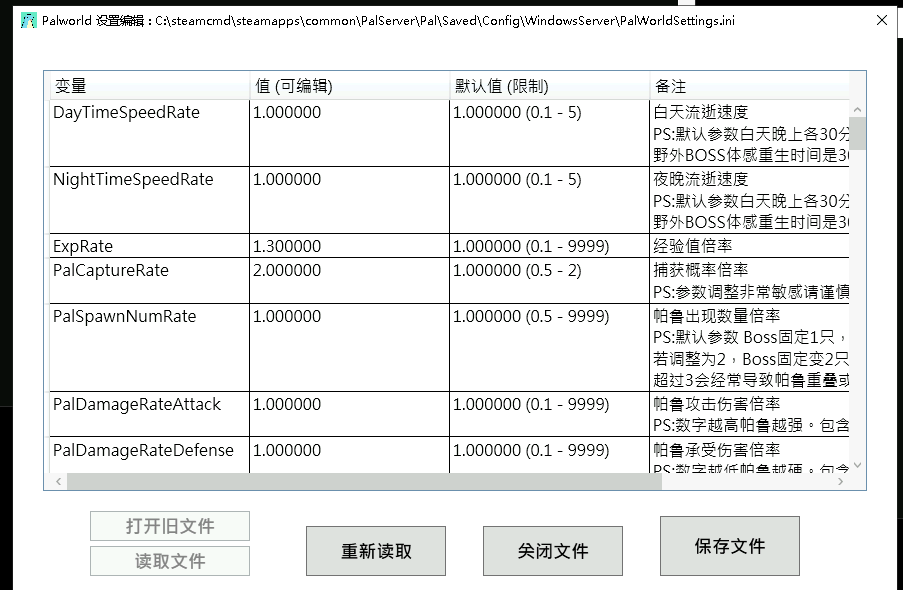This screenshot has width=903, height=590.
Task: Click the 默认值 (限制) column header
Action: tap(549, 86)
